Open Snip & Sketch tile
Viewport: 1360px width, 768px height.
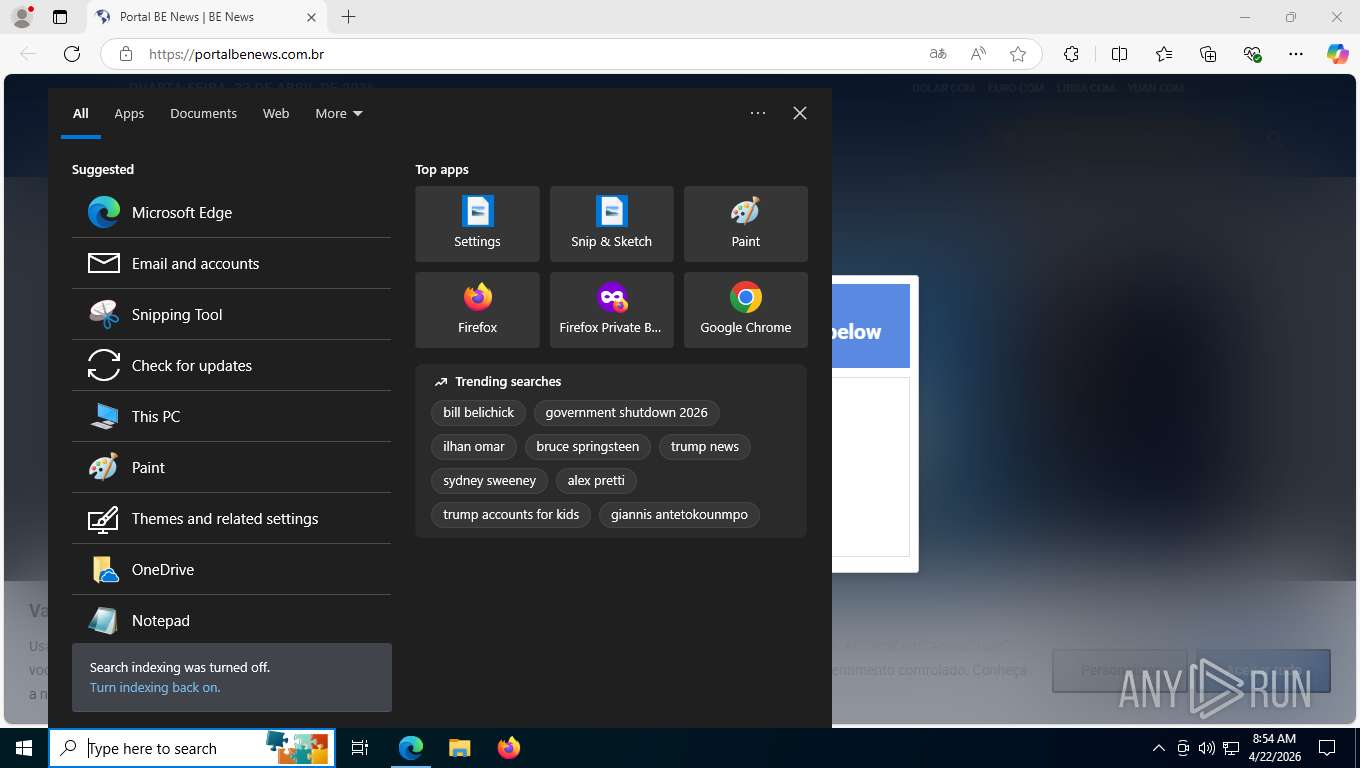(611, 224)
